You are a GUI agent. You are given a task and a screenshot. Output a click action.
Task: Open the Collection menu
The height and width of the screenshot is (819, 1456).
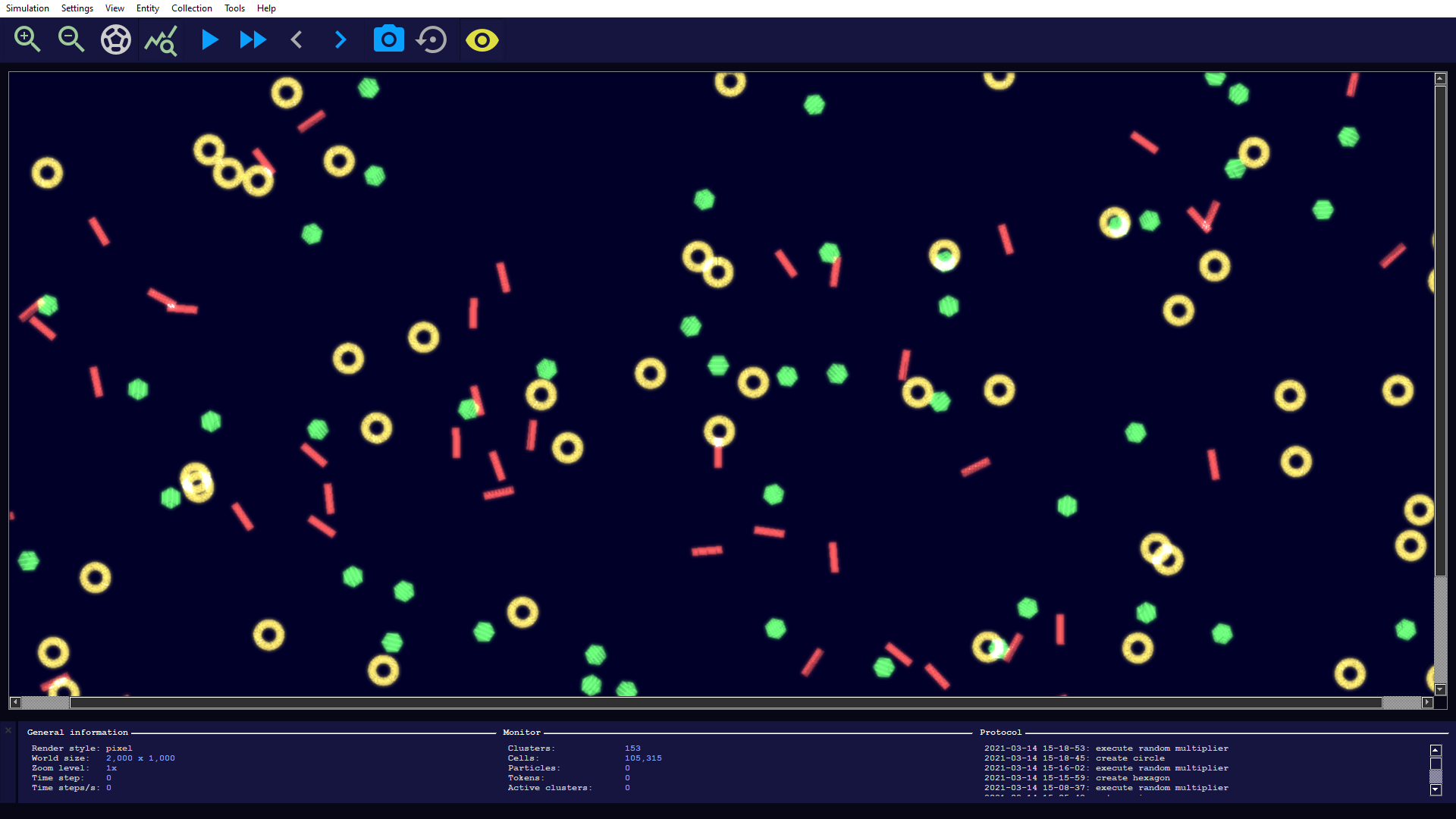(191, 8)
